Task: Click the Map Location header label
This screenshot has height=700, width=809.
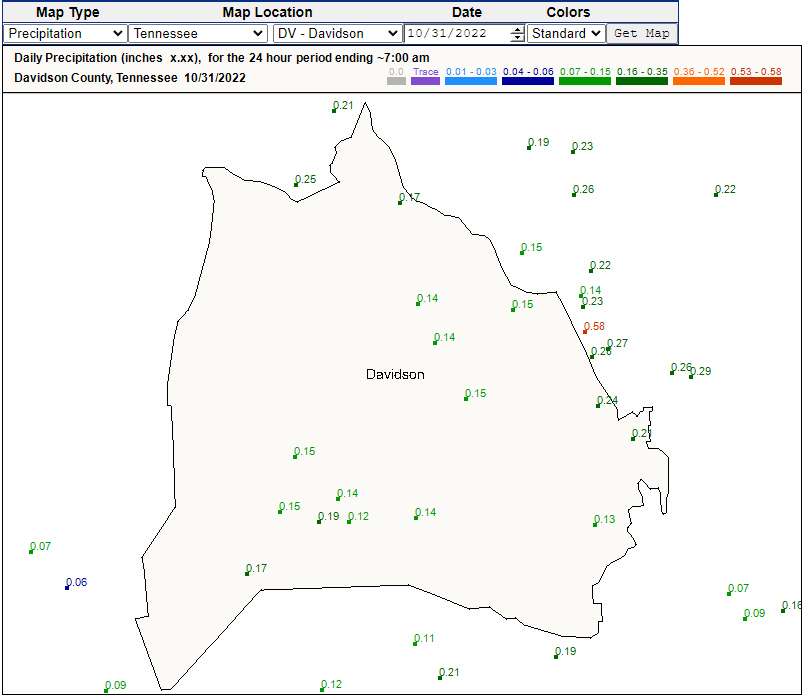Action: tap(267, 12)
